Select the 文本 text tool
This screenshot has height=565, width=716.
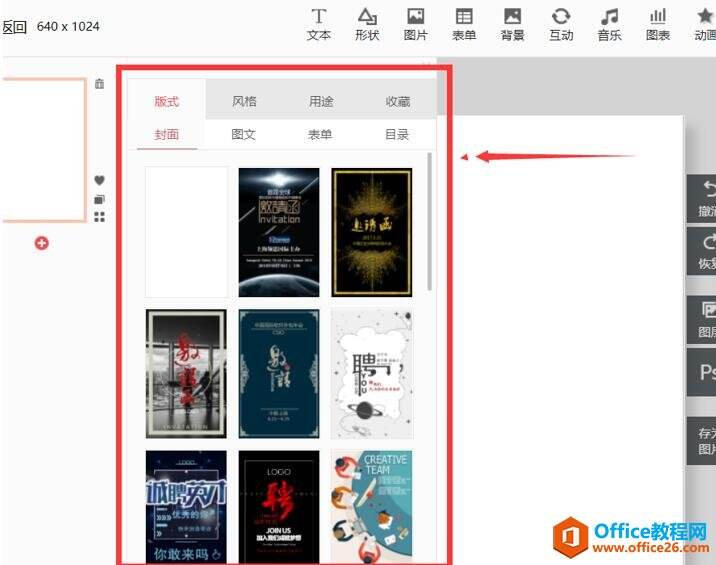tap(319, 25)
